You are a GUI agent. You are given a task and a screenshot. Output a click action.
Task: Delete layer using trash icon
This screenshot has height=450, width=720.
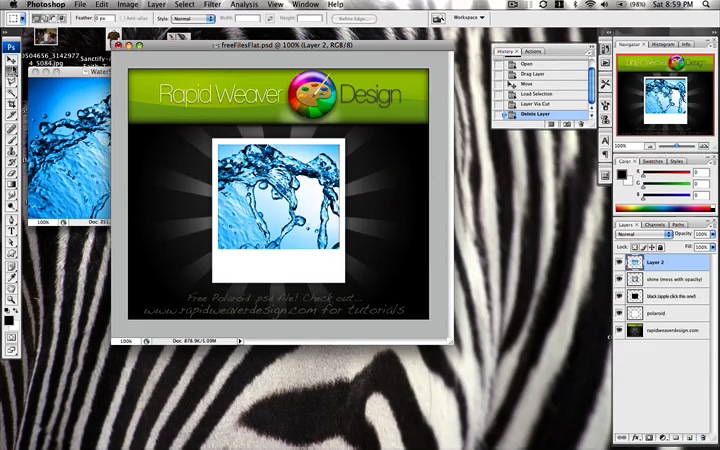pyautogui.click(x=703, y=438)
